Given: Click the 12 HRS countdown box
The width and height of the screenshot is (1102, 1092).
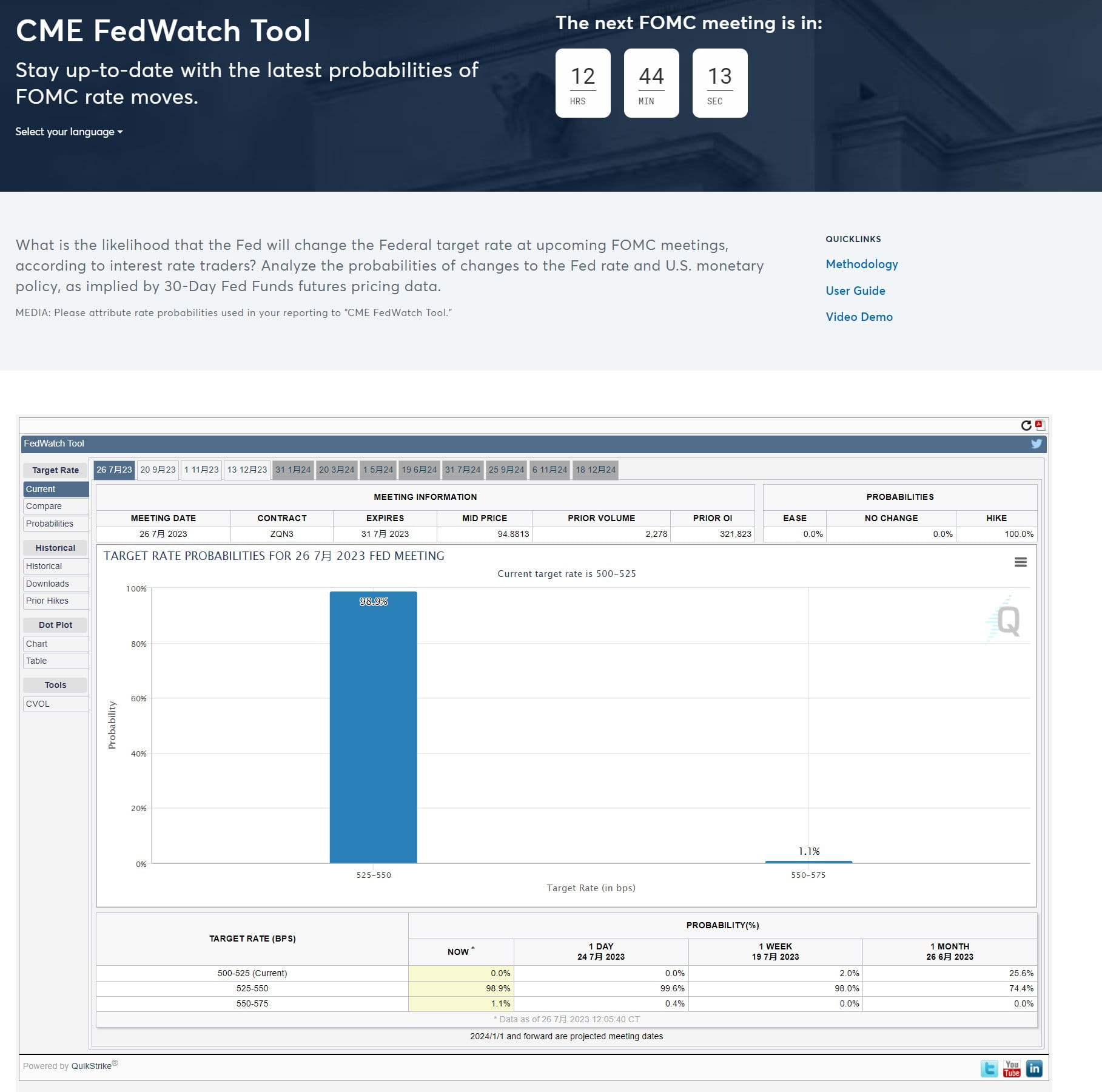Looking at the screenshot, I should pos(583,83).
